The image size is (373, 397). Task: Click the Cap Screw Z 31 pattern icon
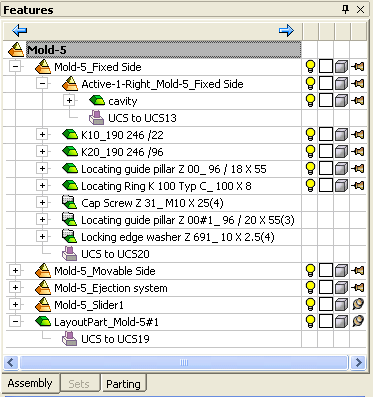click(x=70, y=202)
